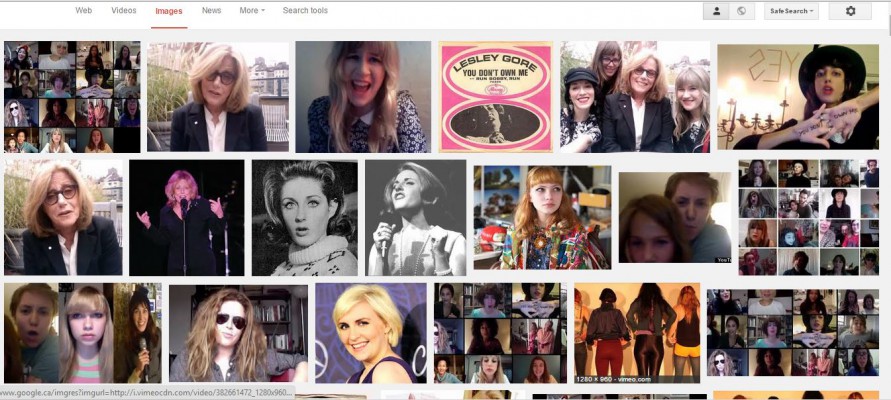Open the pink "You Don't Own Me" album cover
891x400 pixels.
pyautogui.click(x=496, y=97)
